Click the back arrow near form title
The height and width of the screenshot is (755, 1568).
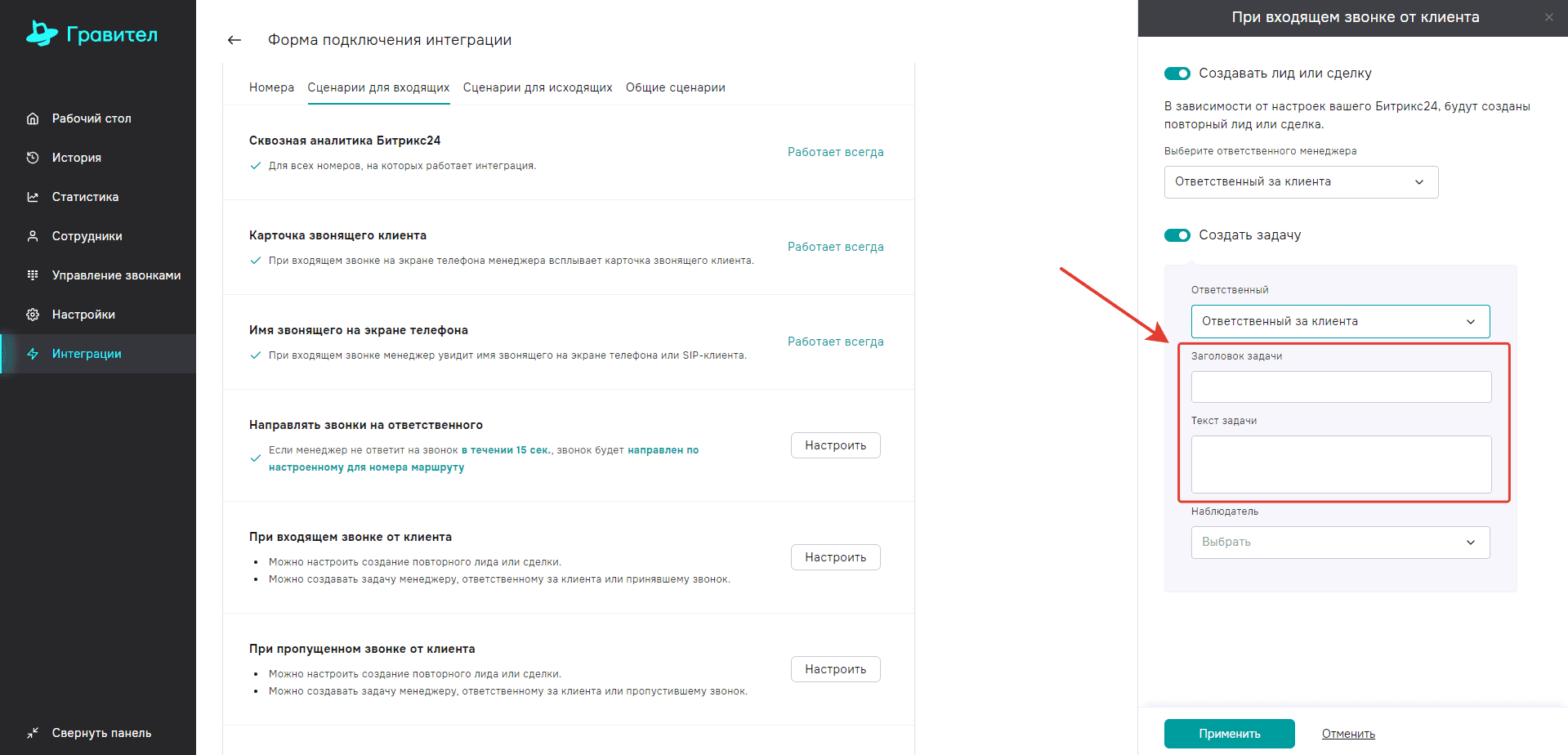point(235,40)
